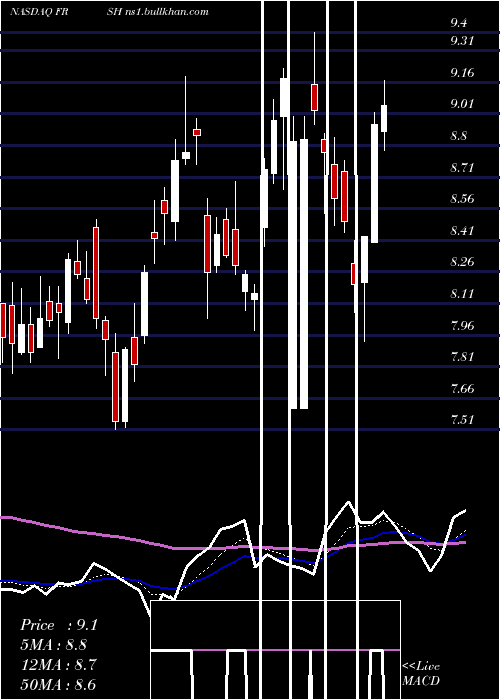Click the '5MA : 8.8' legend entry
The height and width of the screenshot is (700, 500).
pos(54,645)
